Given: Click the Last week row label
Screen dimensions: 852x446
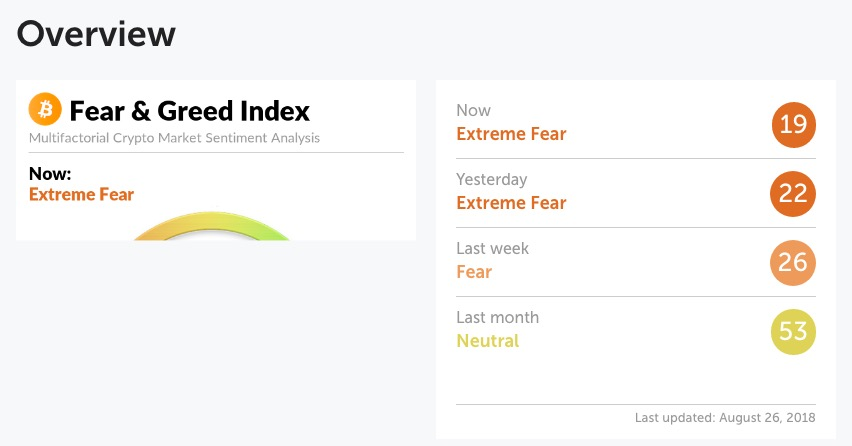Looking at the screenshot, I should [492, 248].
